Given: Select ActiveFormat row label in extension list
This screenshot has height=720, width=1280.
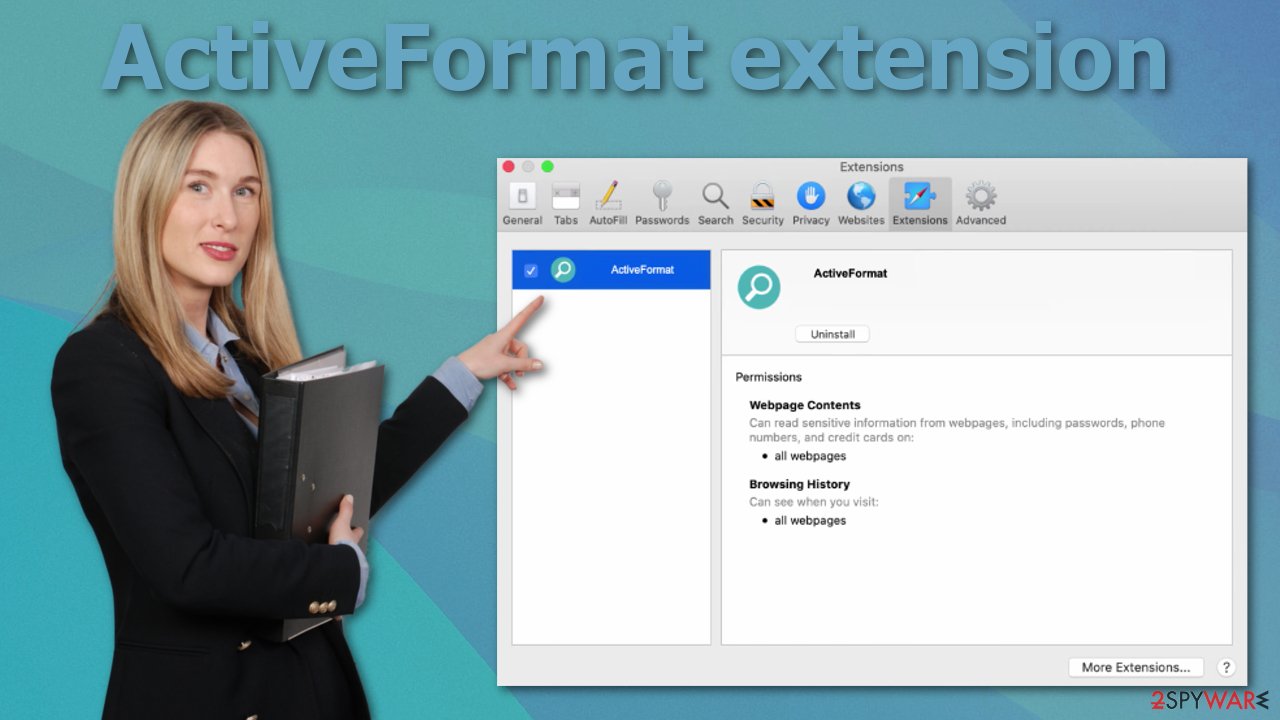Looking at the screenshot, I should click(x=642, y=270).
